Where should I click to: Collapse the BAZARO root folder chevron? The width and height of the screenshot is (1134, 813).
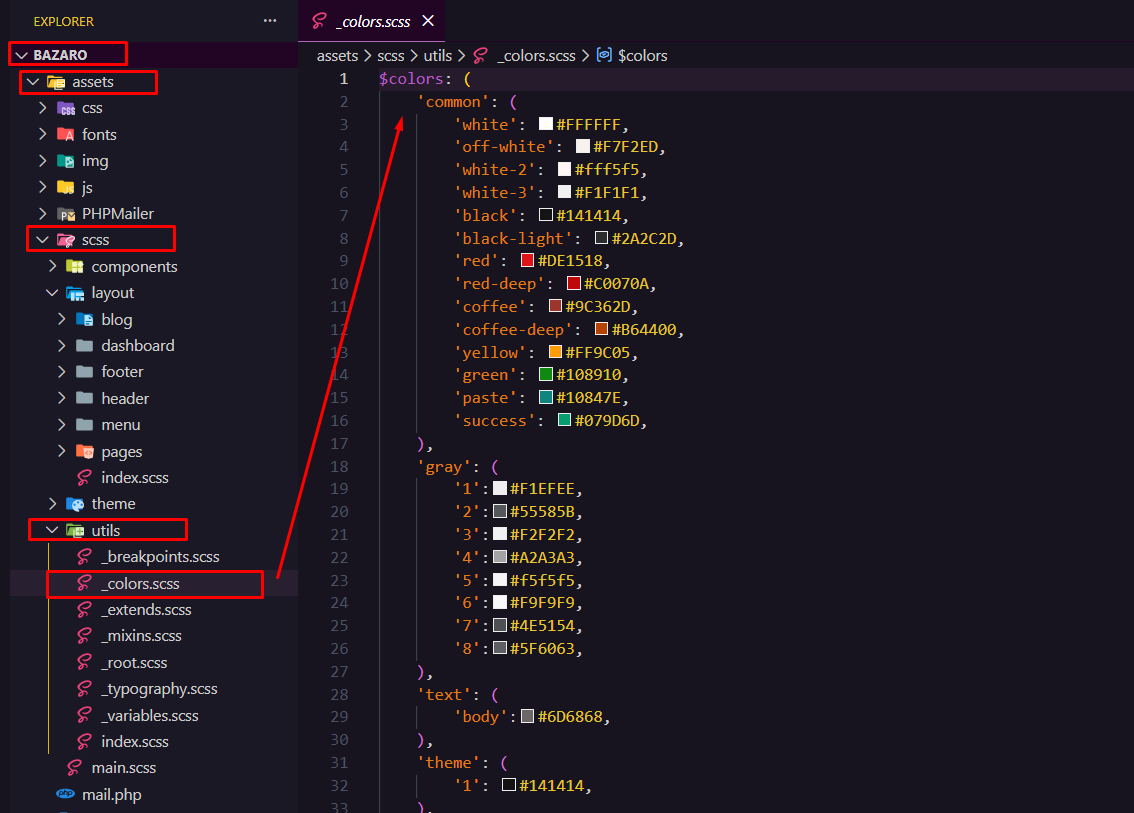[x=22, y=55]
